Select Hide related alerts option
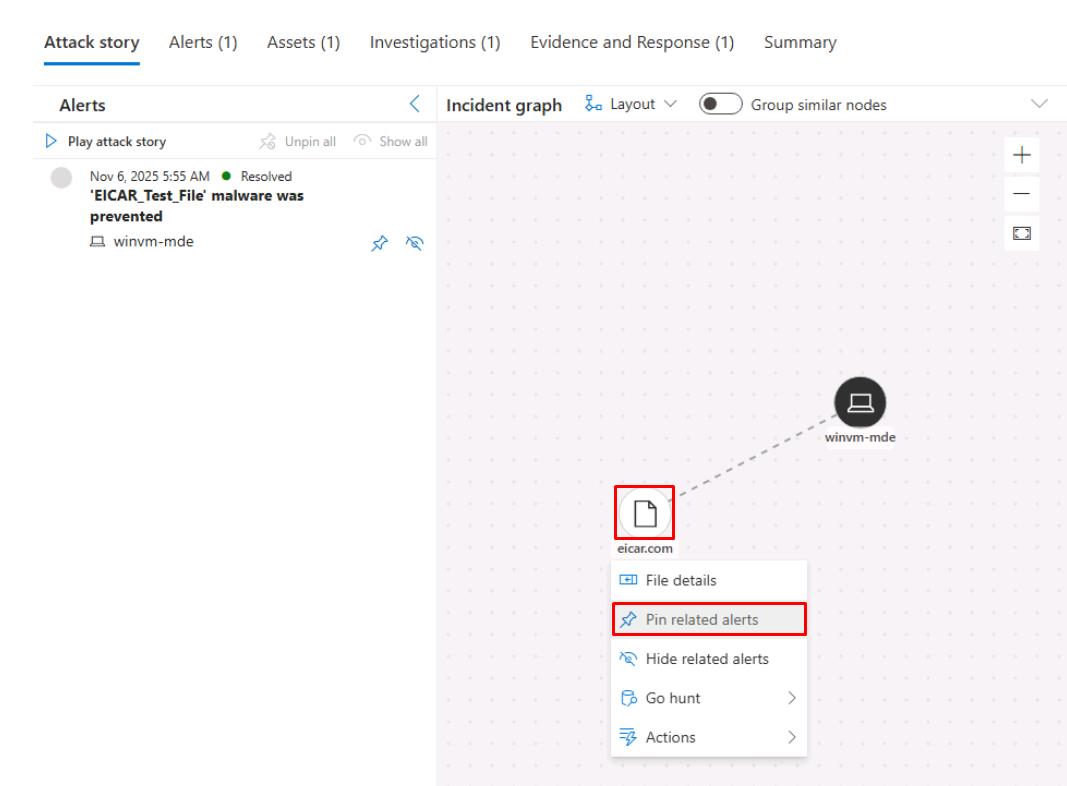 click(708, 659)
